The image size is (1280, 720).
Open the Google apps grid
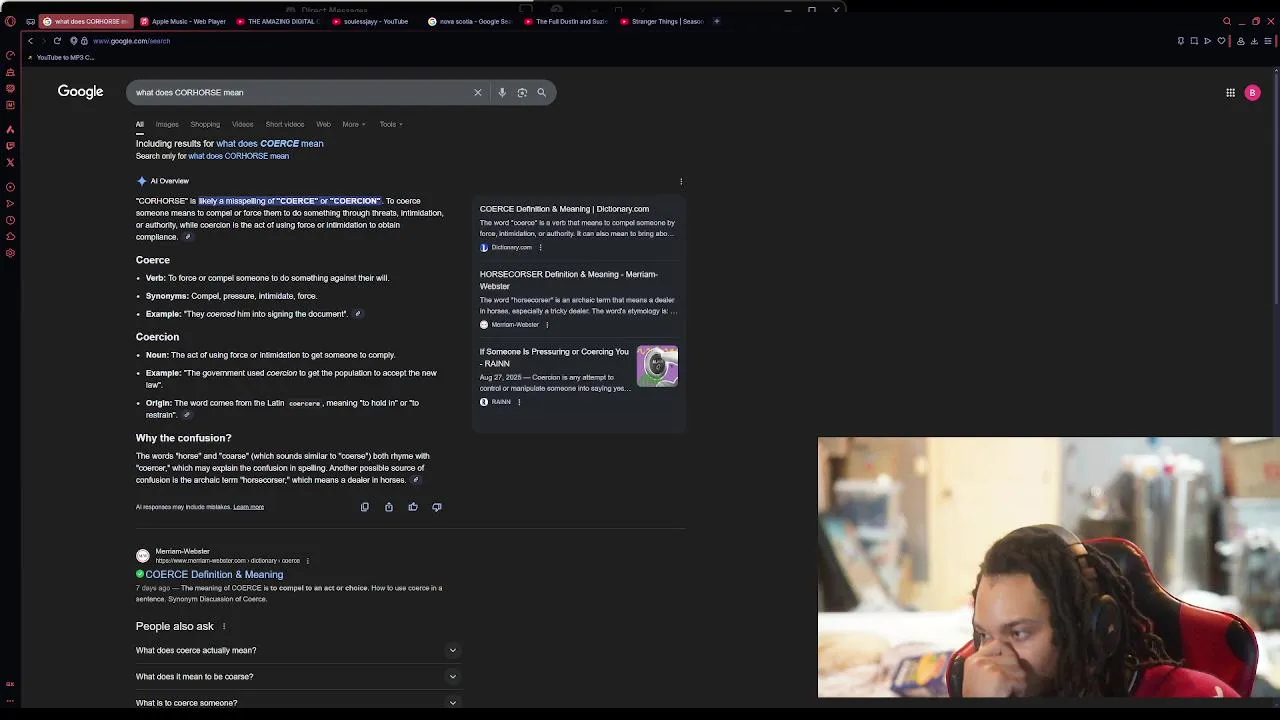tap(1231, 92)
